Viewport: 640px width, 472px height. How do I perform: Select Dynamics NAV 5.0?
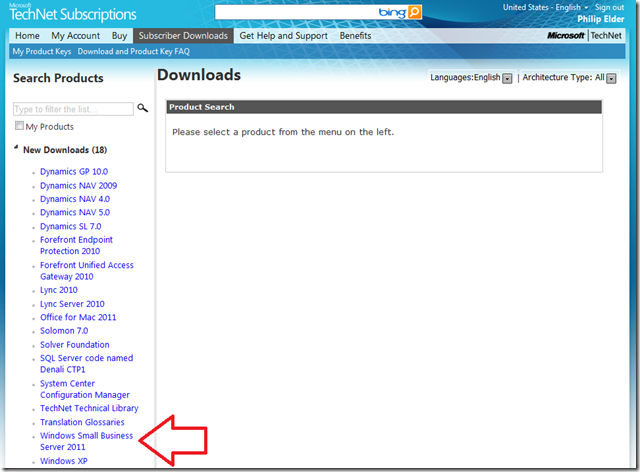[75, 212]
